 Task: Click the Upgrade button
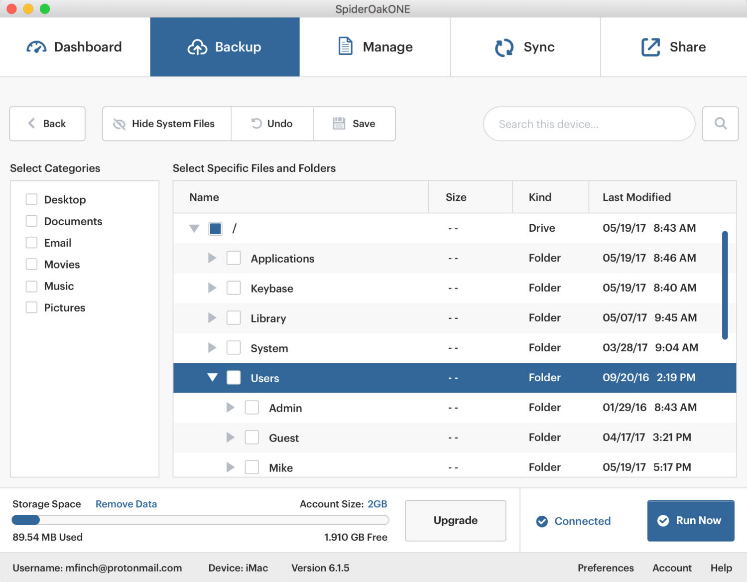(x=455, y=521)
